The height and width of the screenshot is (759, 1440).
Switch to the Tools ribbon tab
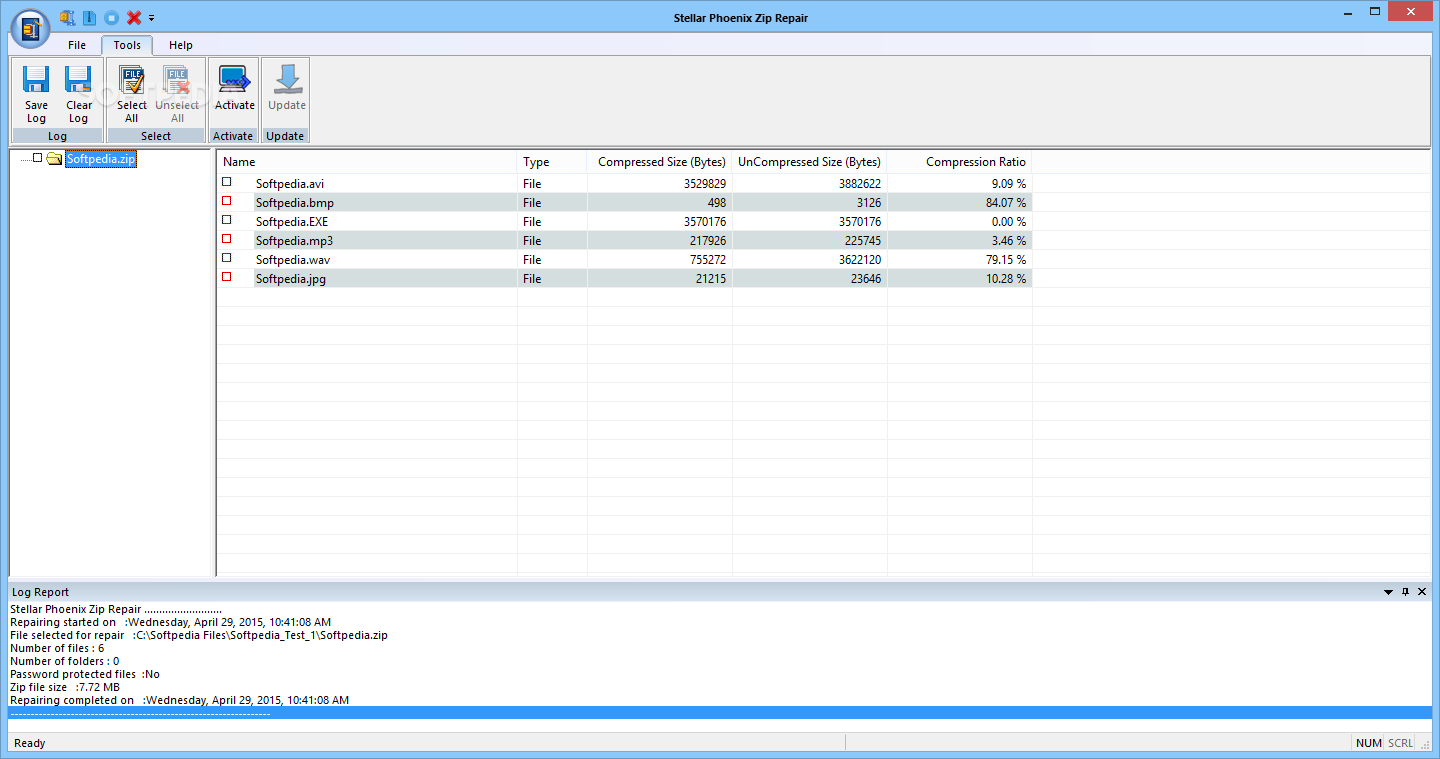(127, 45)
